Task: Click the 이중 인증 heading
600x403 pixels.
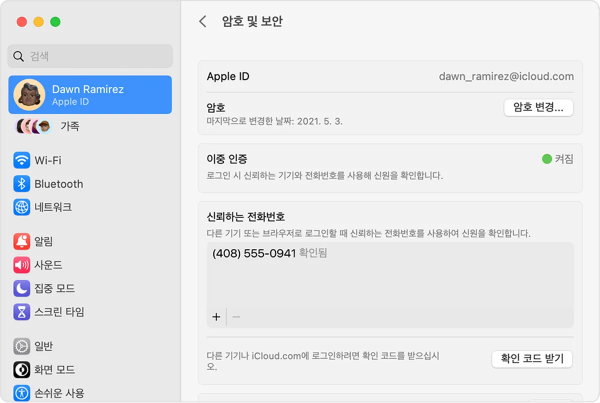Action: (x=227, y=159)
